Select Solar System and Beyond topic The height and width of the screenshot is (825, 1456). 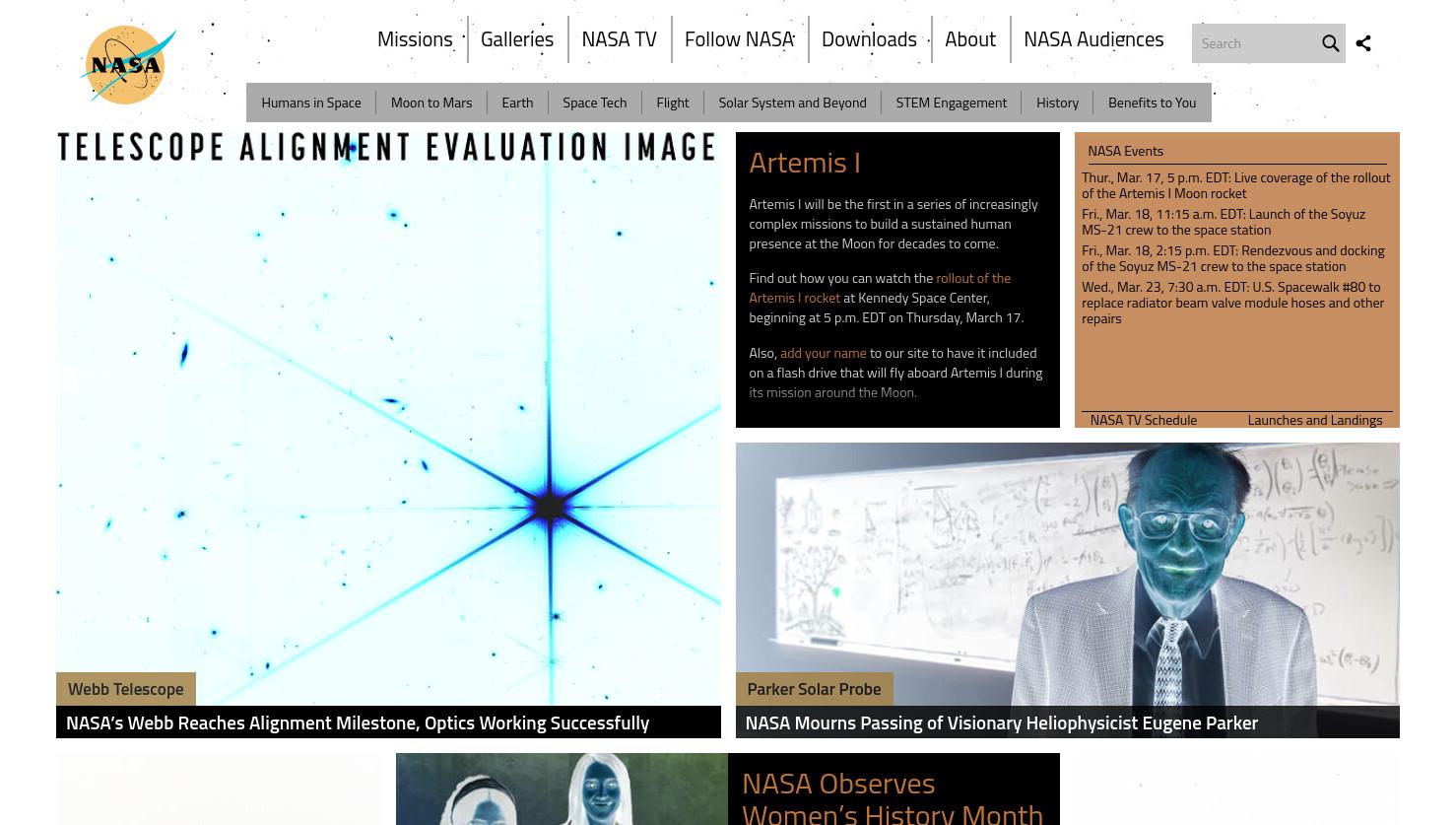click(792, 103)
